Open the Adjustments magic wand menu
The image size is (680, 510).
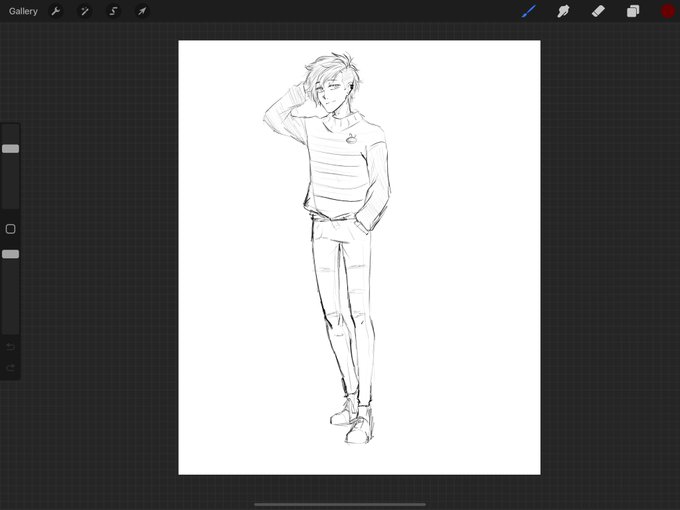point(85,11)
